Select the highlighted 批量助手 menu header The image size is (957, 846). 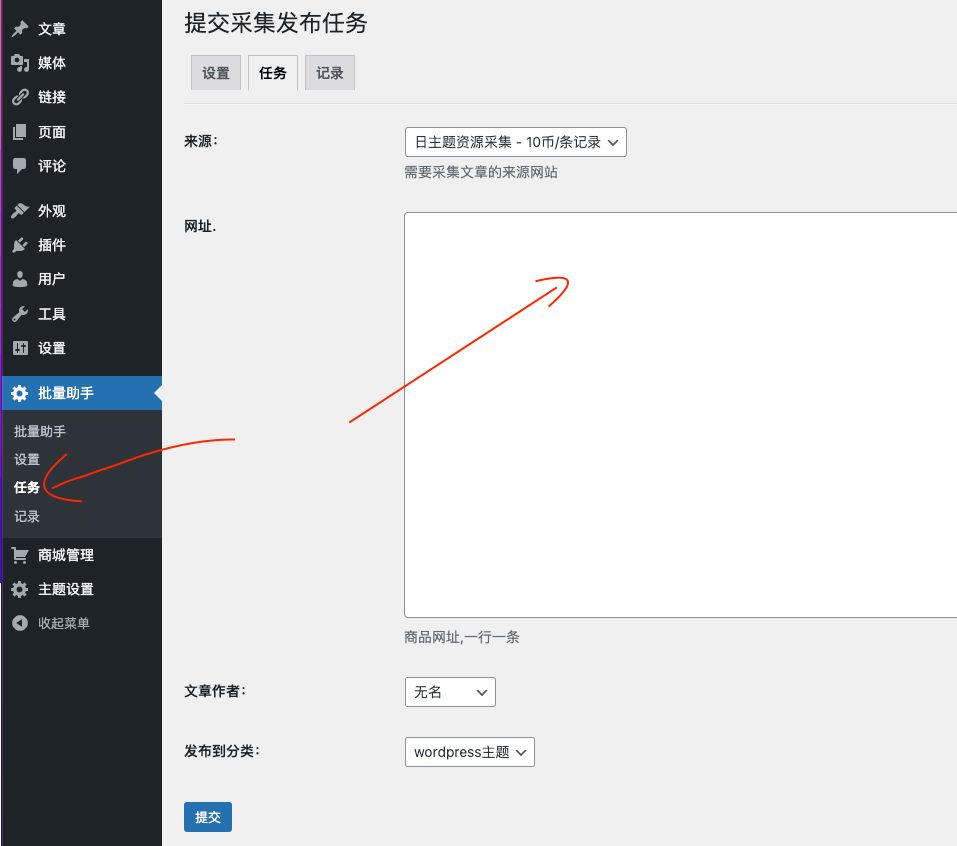(x=81, y=393)
